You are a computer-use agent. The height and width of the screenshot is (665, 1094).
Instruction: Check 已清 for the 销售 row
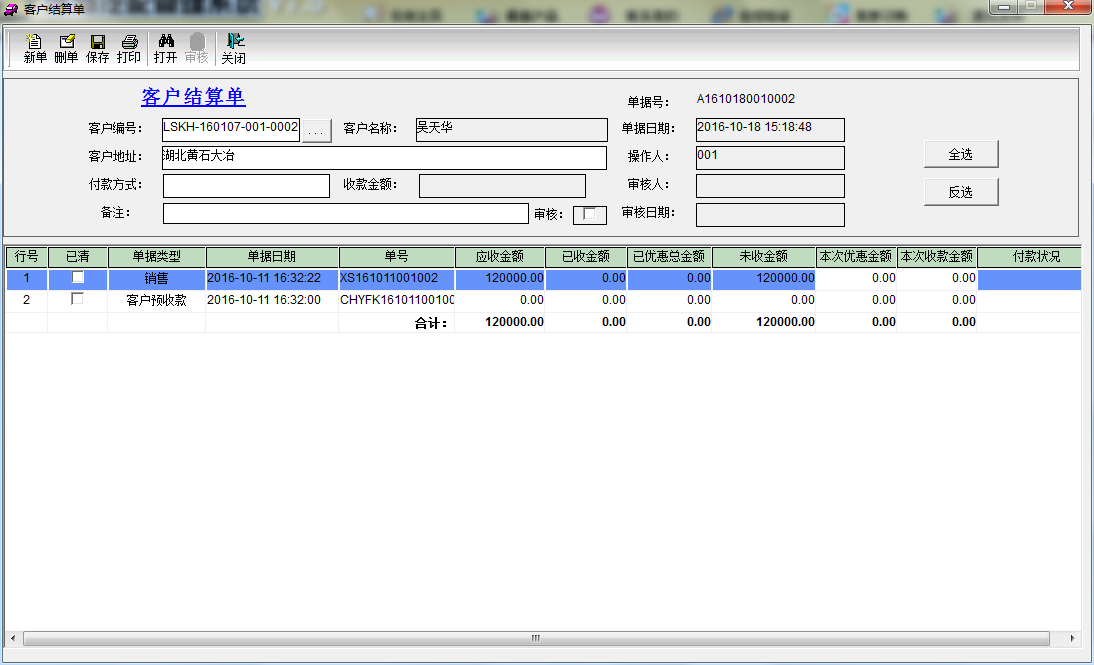click(77, 278)
